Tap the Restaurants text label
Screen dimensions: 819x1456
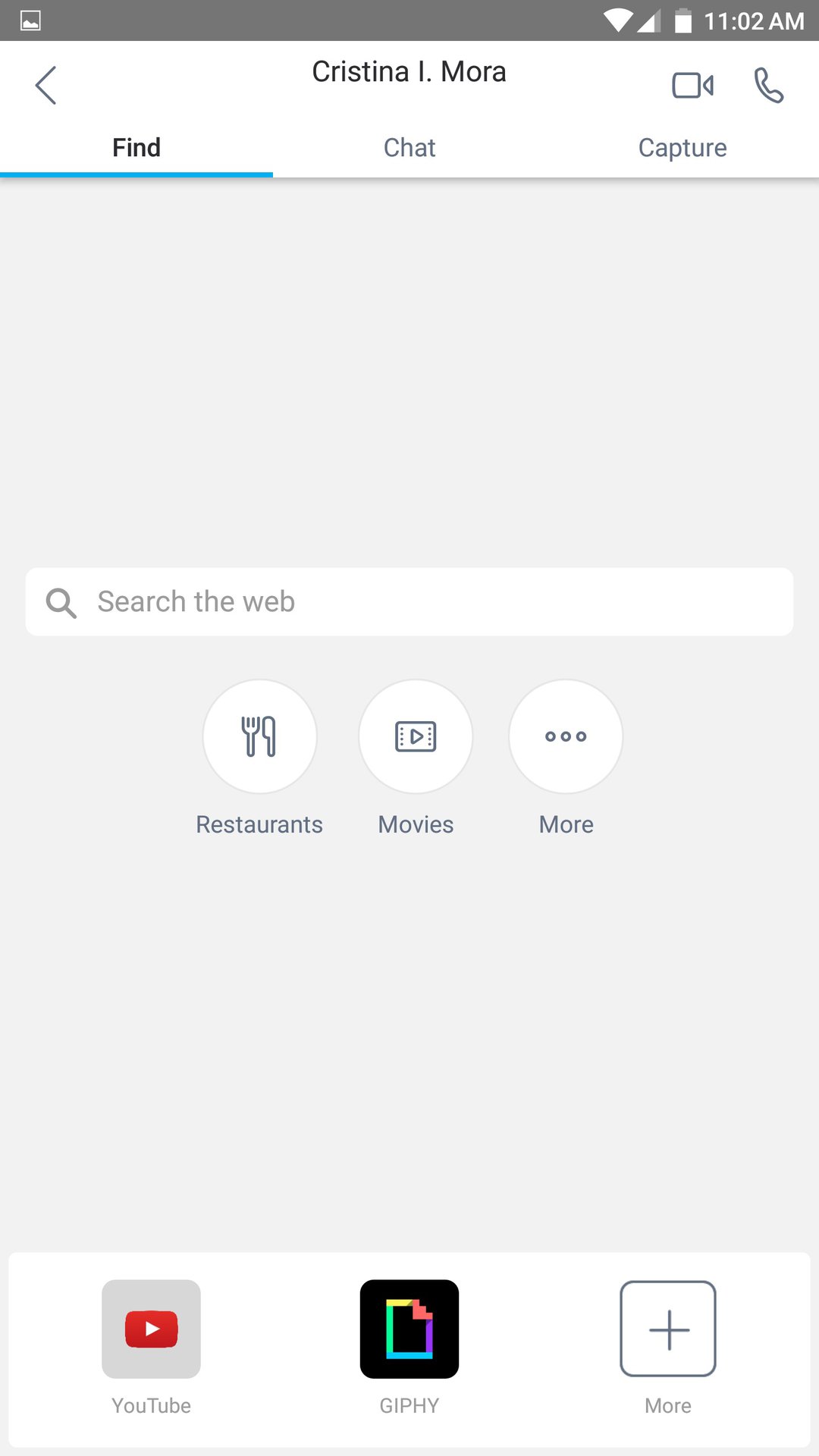point(259,824)
